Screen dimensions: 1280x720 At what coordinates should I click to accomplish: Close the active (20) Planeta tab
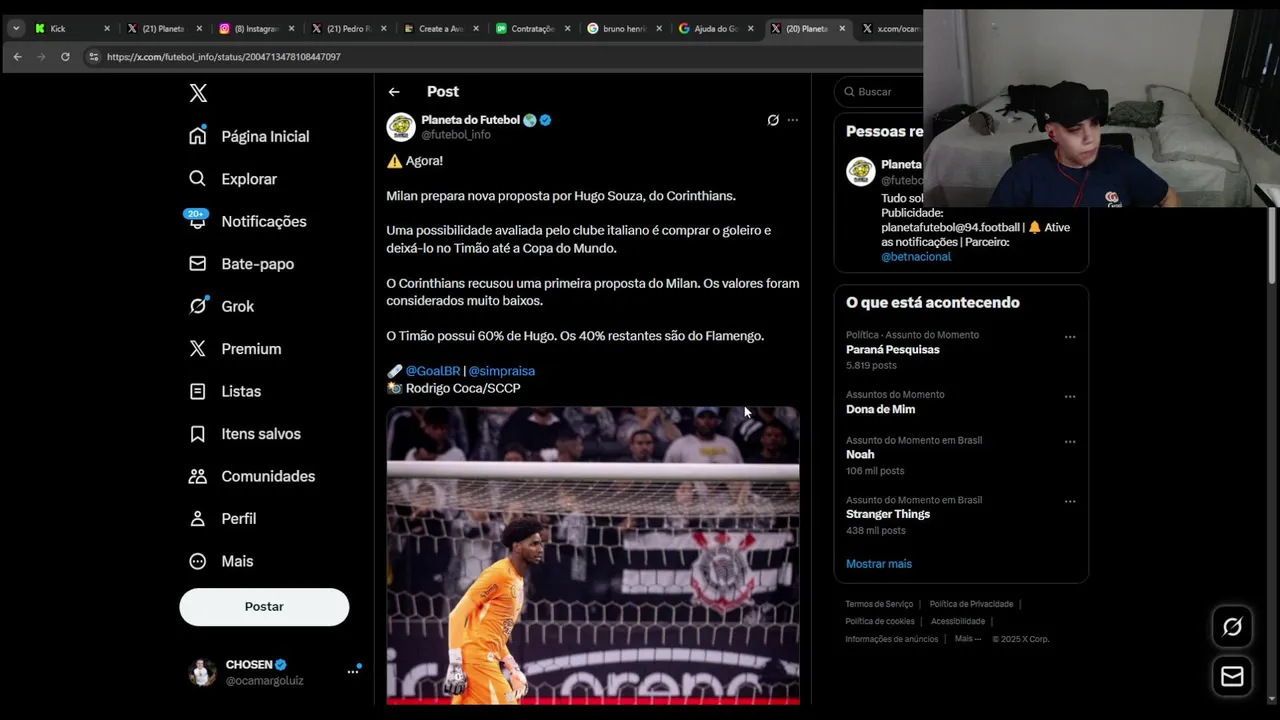(842, 29)
